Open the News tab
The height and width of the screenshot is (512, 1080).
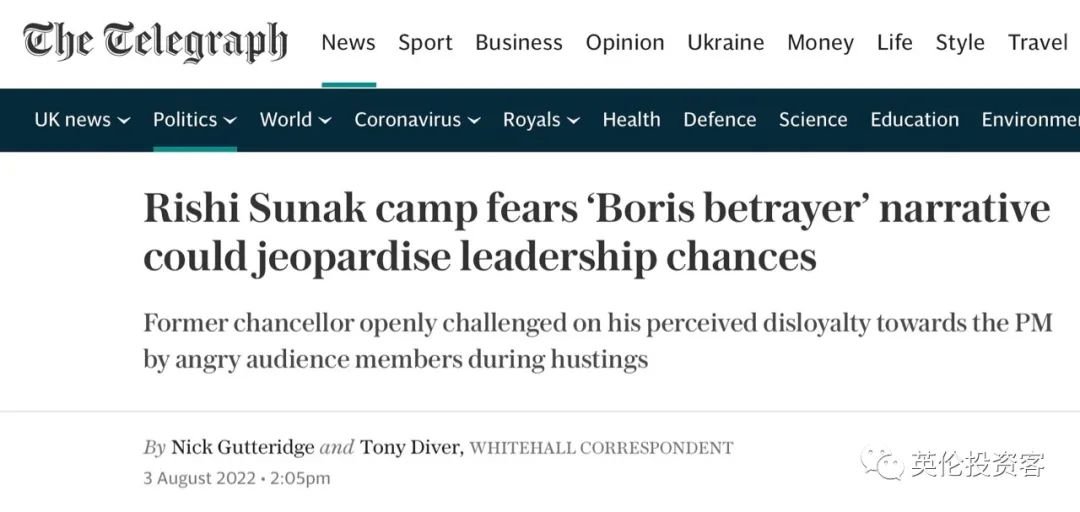[x=348, y=43]
